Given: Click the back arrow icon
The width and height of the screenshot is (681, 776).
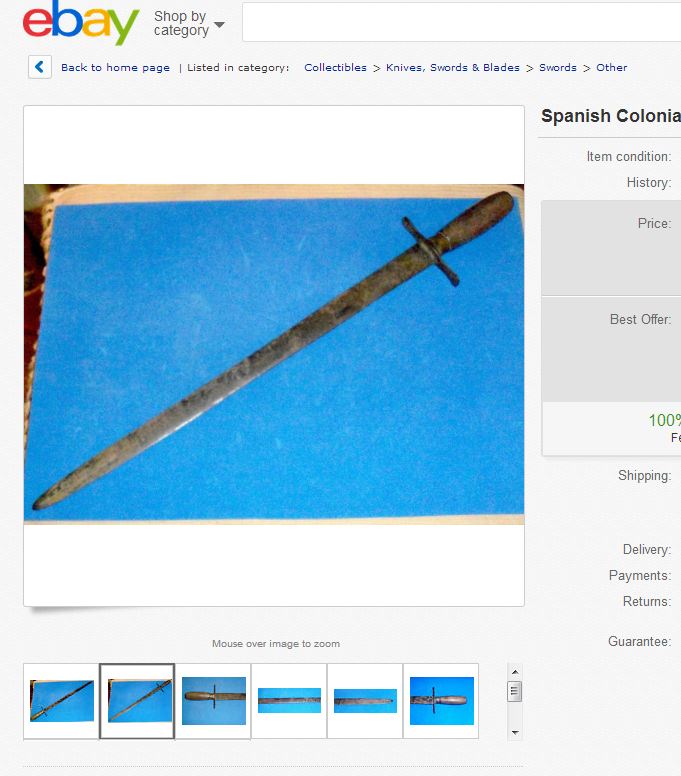Looking at the screenshot, I should pyautogui.click(x=40, y=67).
